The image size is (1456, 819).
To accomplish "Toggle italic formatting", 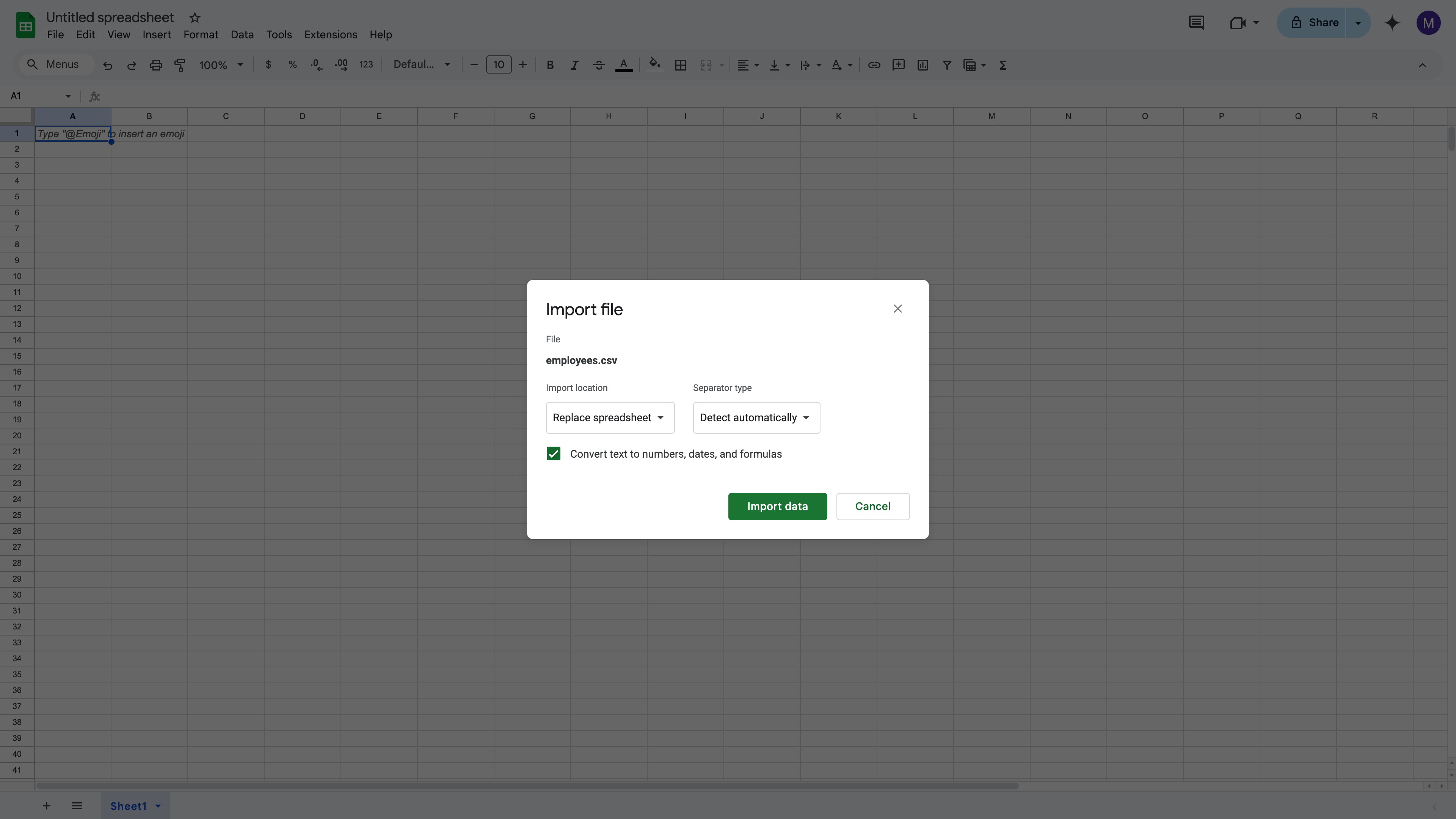I will pos(574,65).
